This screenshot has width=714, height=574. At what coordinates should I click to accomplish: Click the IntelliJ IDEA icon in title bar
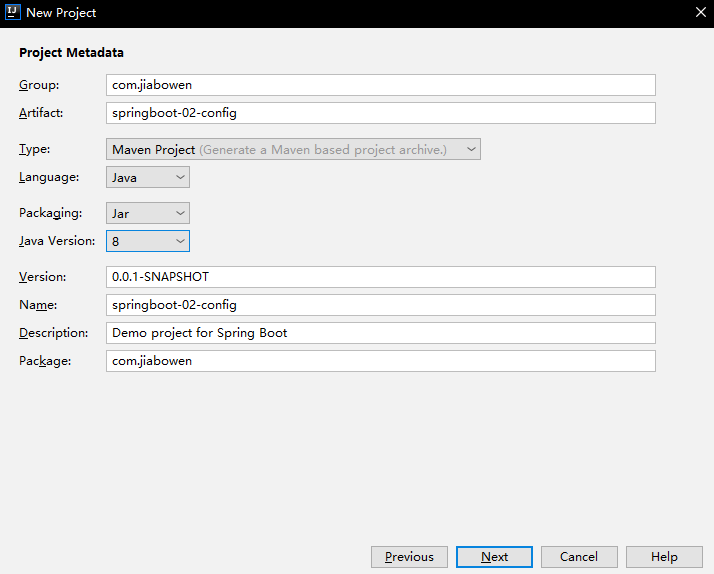pyautogui.click(x=12, y=12)
